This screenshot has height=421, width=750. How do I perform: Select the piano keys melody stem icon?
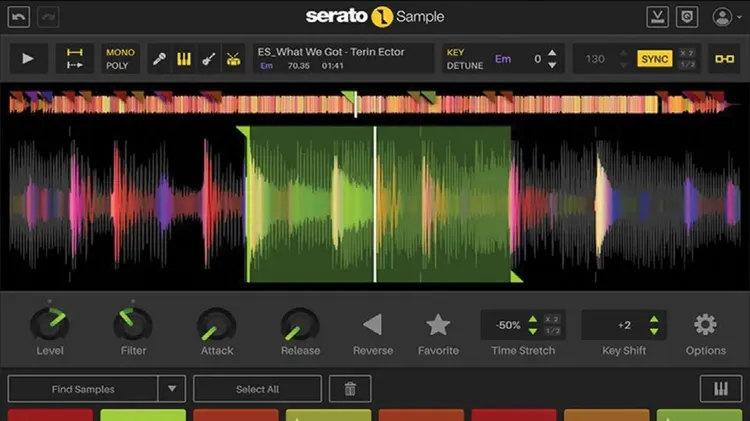184,59
